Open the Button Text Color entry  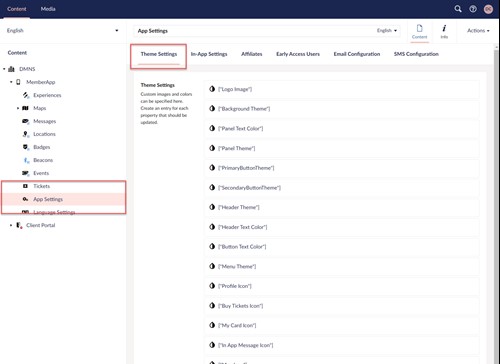pyautogui.click(x=342, y=247)
